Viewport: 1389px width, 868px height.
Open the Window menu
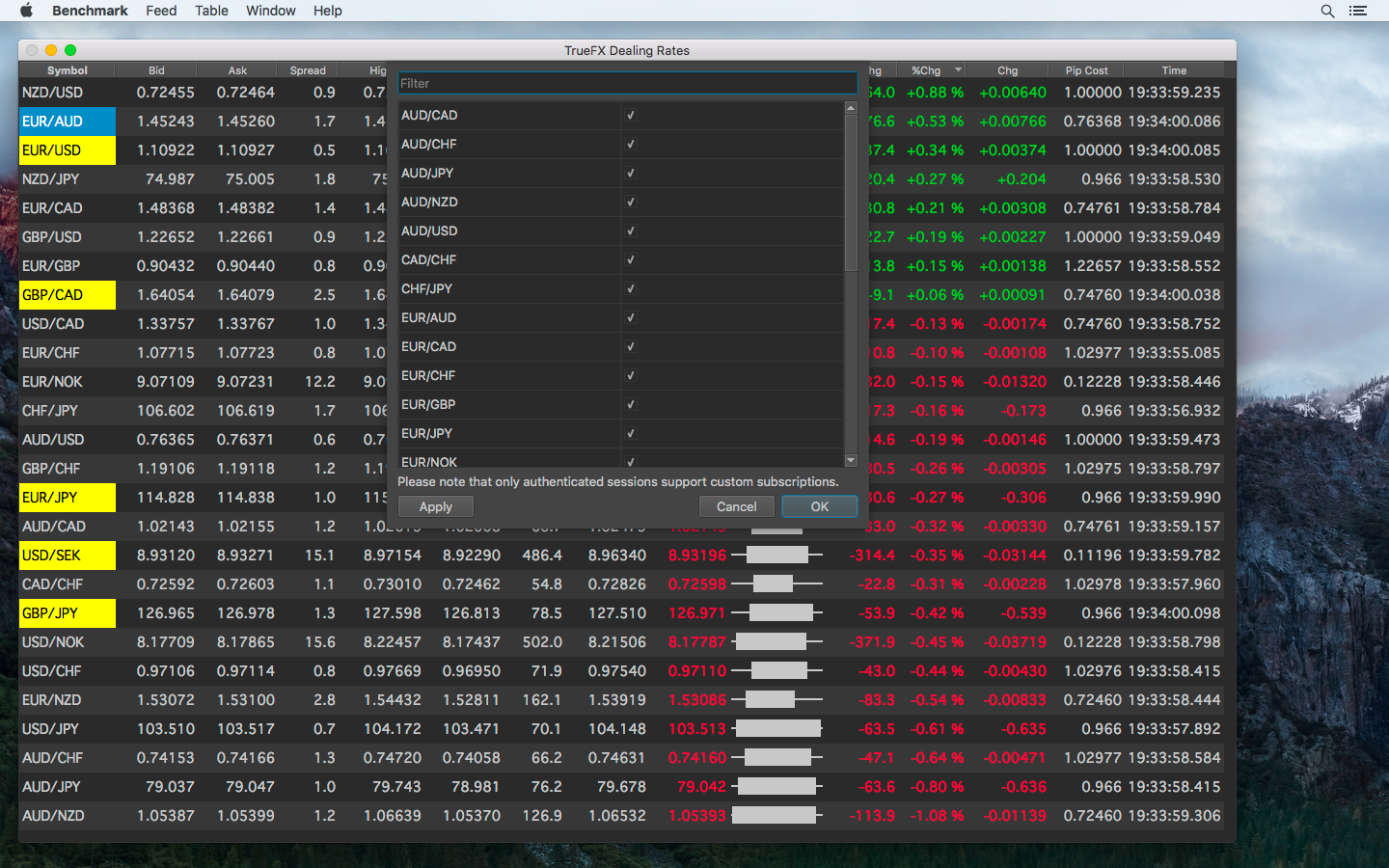[271, 11]
